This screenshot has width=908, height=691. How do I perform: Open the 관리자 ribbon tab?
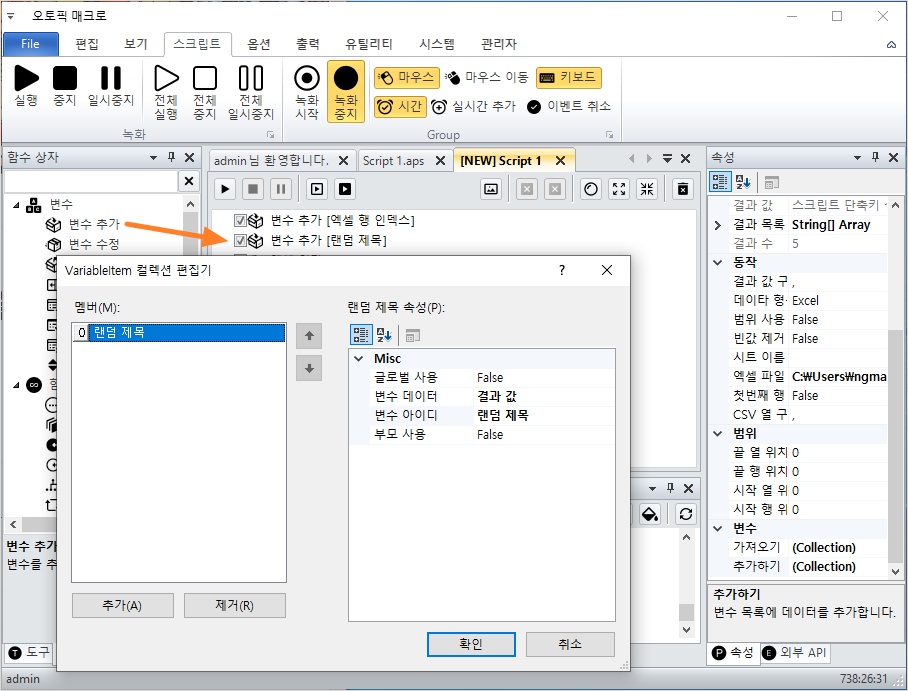click(499, 44)
